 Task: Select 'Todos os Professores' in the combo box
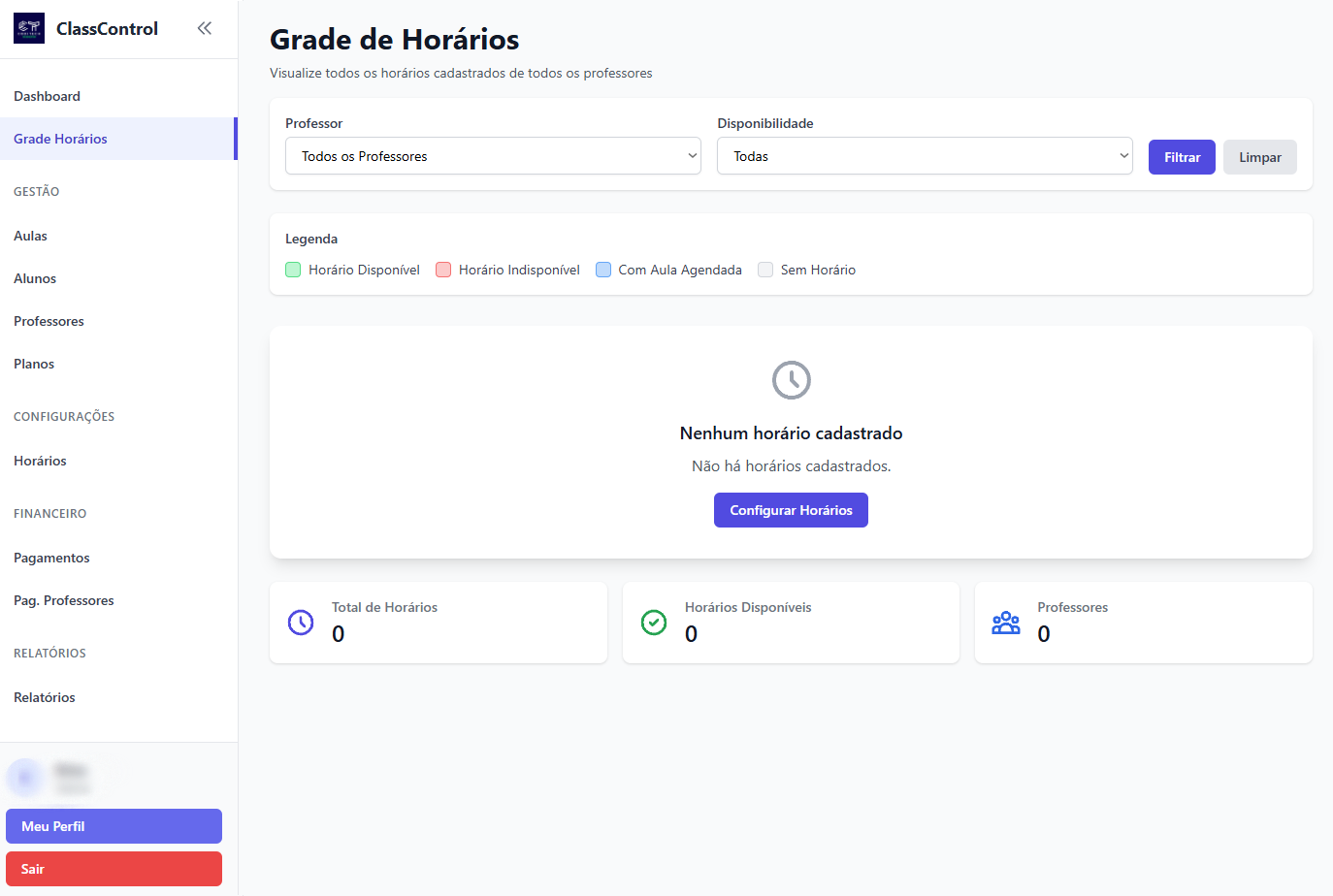click(493, 155)
